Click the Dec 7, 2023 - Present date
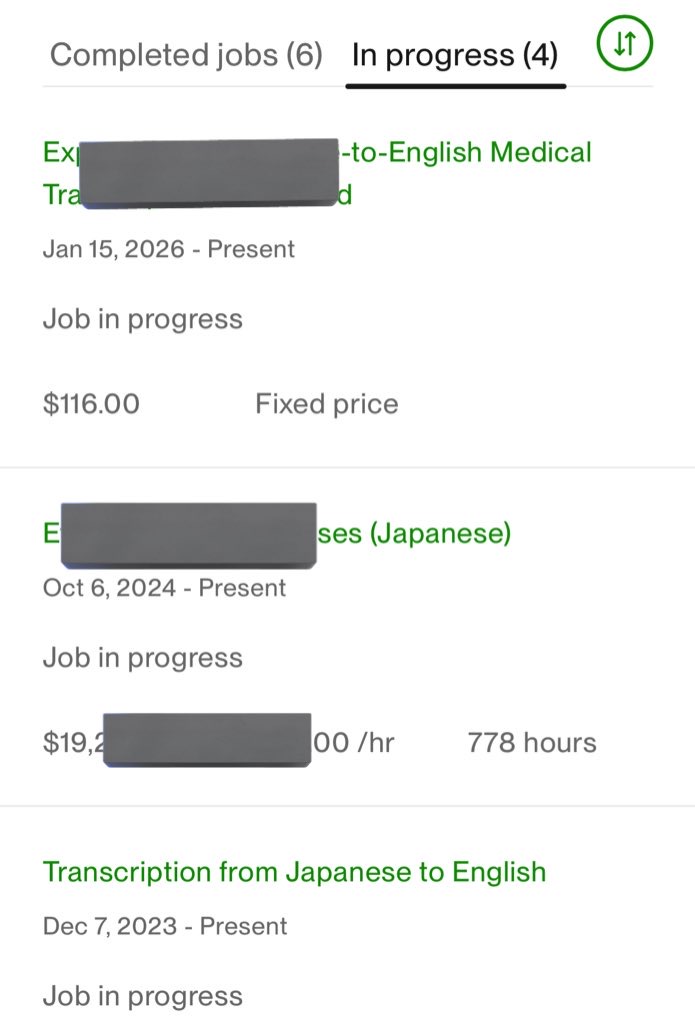 click(x=165, y=926)
